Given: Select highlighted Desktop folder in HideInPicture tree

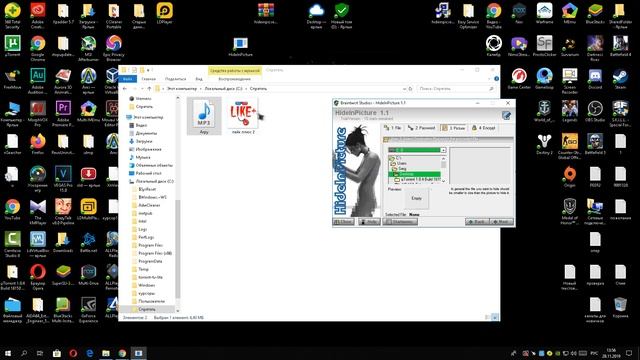Looking at the screenshot, I should click(x=414, y=174).
